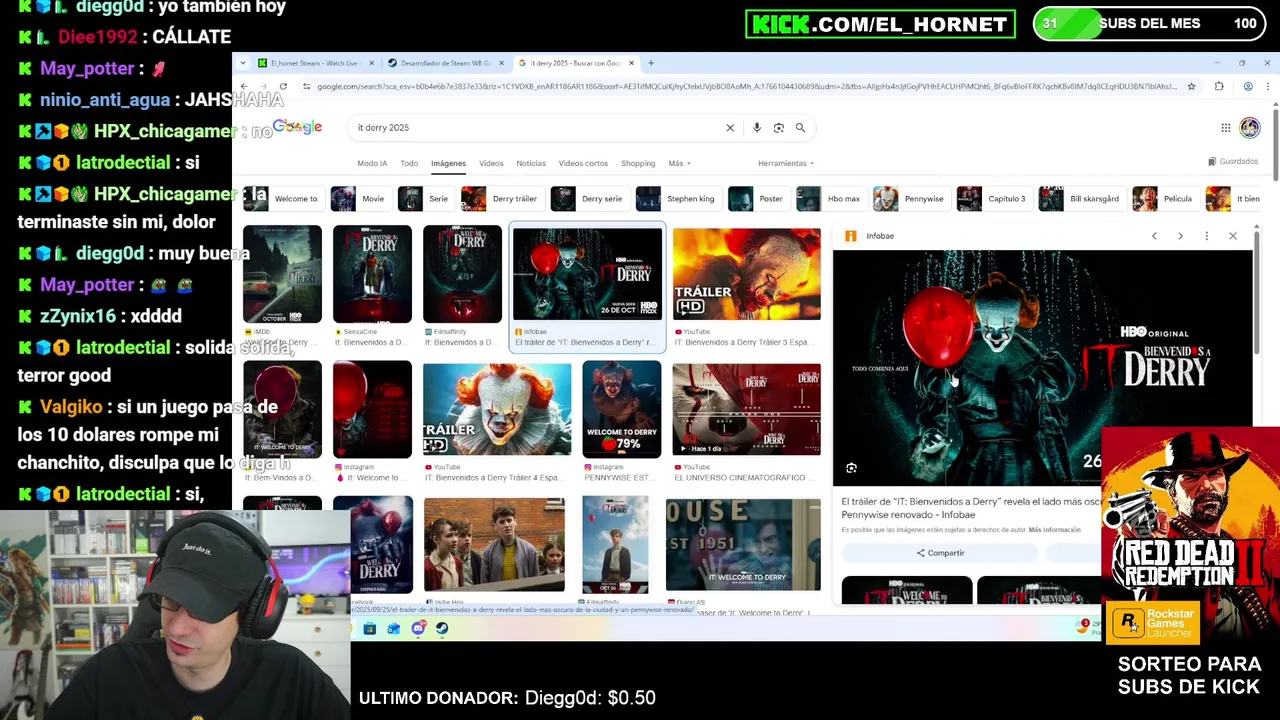Image resolution: width=1280 pixels, height=720 pixels.
Task: Open the 'El tráiler de IT: Bienvenidos a Derry' title link
Action: tap(970, 508)
